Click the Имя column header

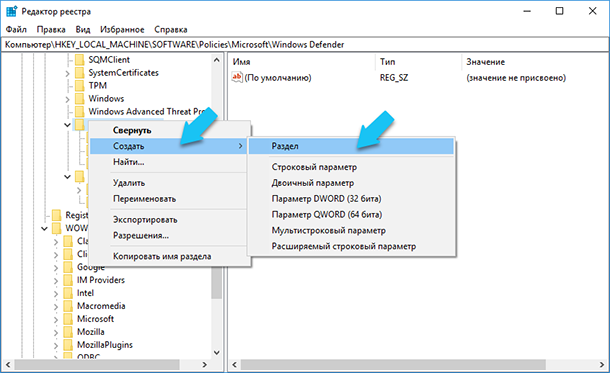(302, 62)
